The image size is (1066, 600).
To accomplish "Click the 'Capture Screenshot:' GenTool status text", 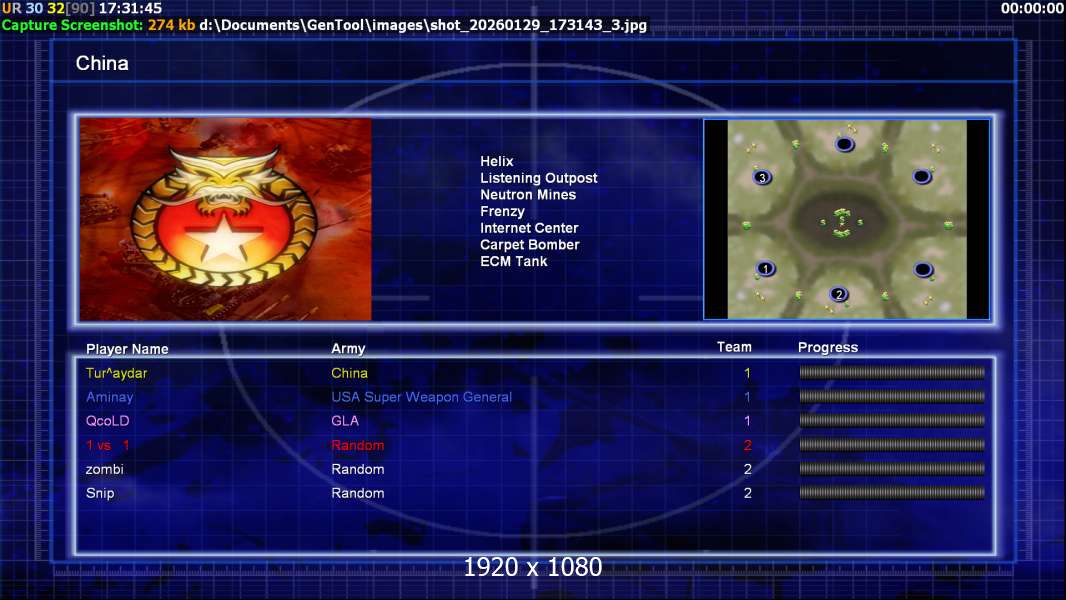I will click(x=73, y=25).
